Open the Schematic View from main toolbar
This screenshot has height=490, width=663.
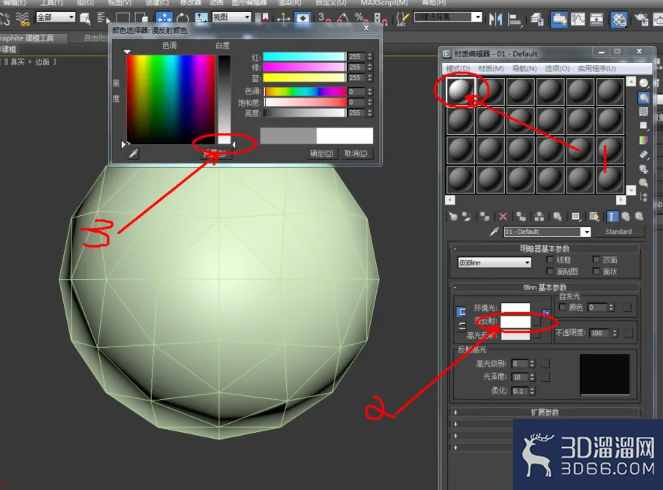(596, 19)
